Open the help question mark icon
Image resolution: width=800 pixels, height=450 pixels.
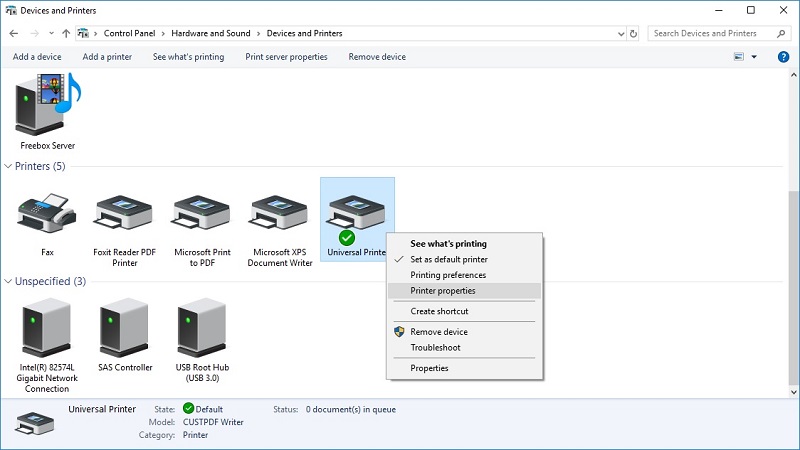783,57
